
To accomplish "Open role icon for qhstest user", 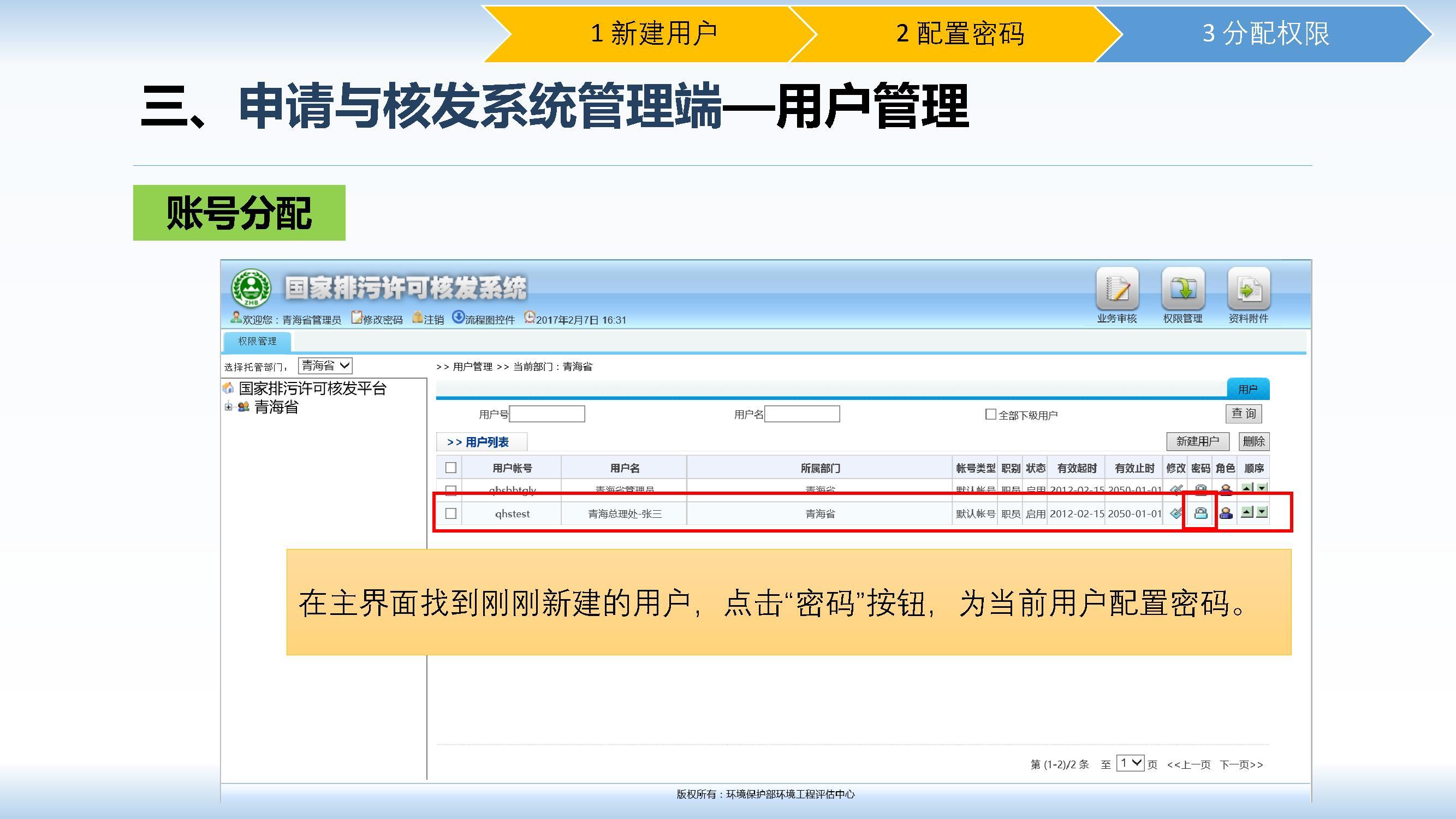I will click(1226, 513).
